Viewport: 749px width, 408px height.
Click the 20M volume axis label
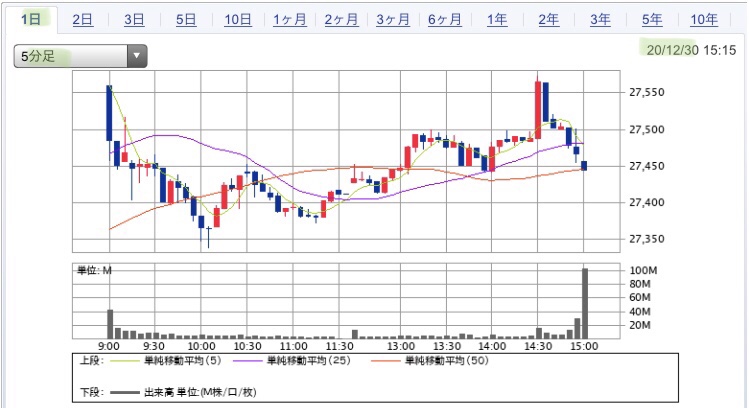coord(640,325)
